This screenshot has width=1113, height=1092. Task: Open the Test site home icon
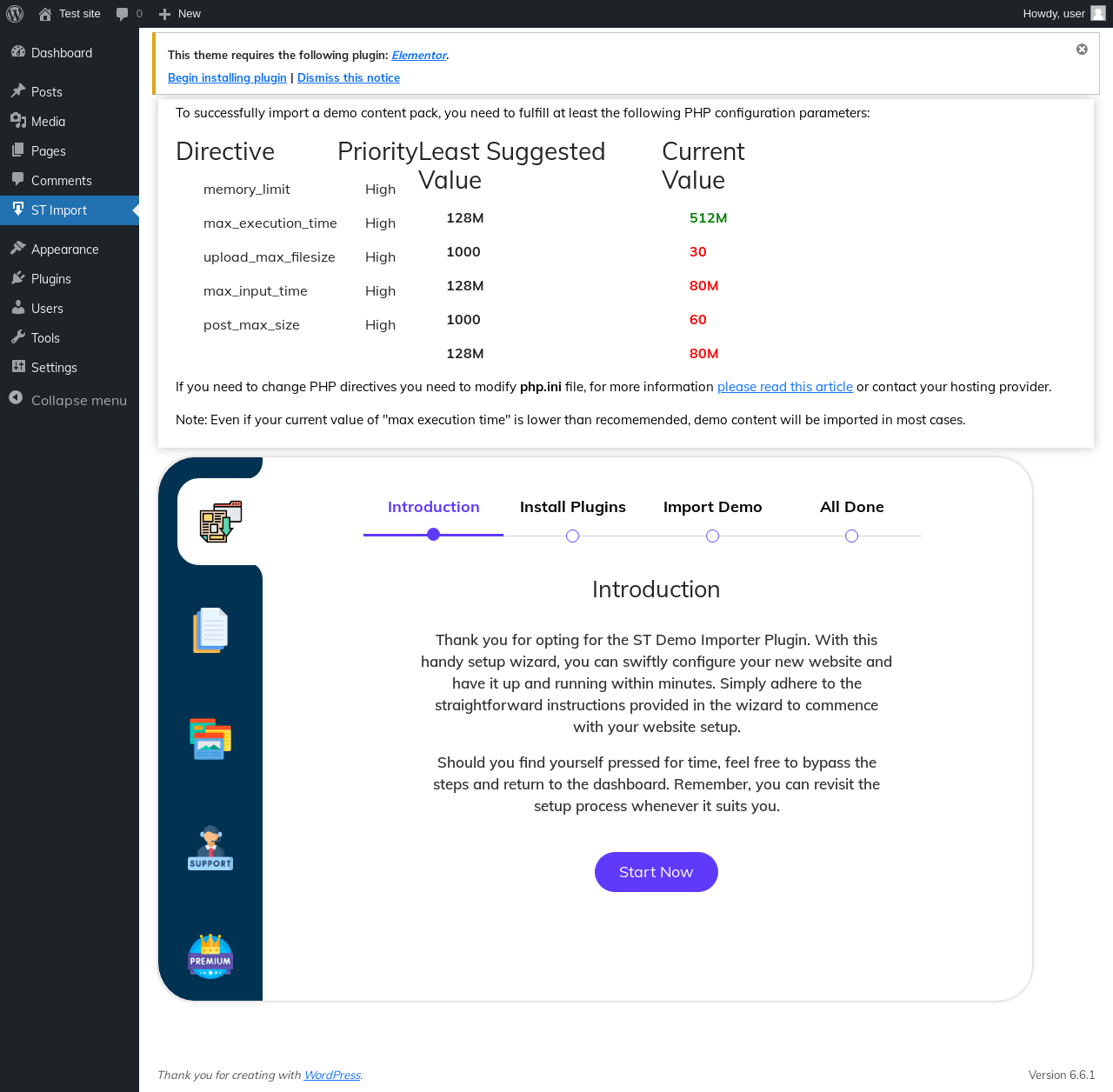pos(45,14)
